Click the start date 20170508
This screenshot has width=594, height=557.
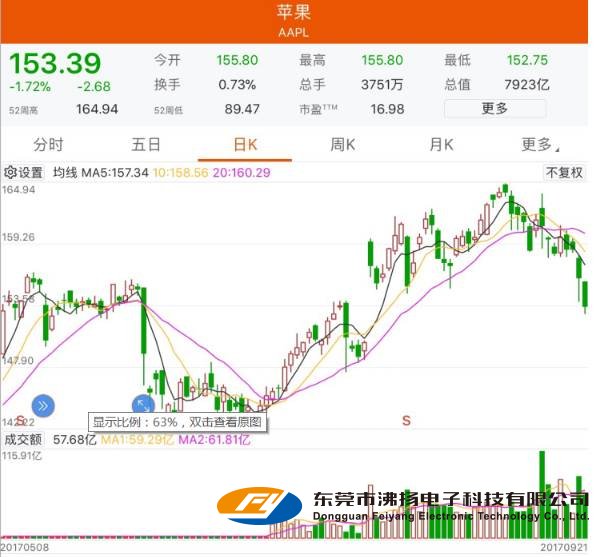point(25,548)
